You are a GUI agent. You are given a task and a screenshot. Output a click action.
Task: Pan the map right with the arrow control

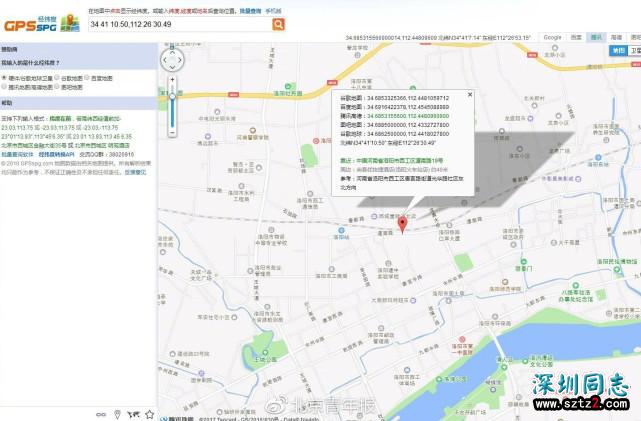[x=180, y=60]
